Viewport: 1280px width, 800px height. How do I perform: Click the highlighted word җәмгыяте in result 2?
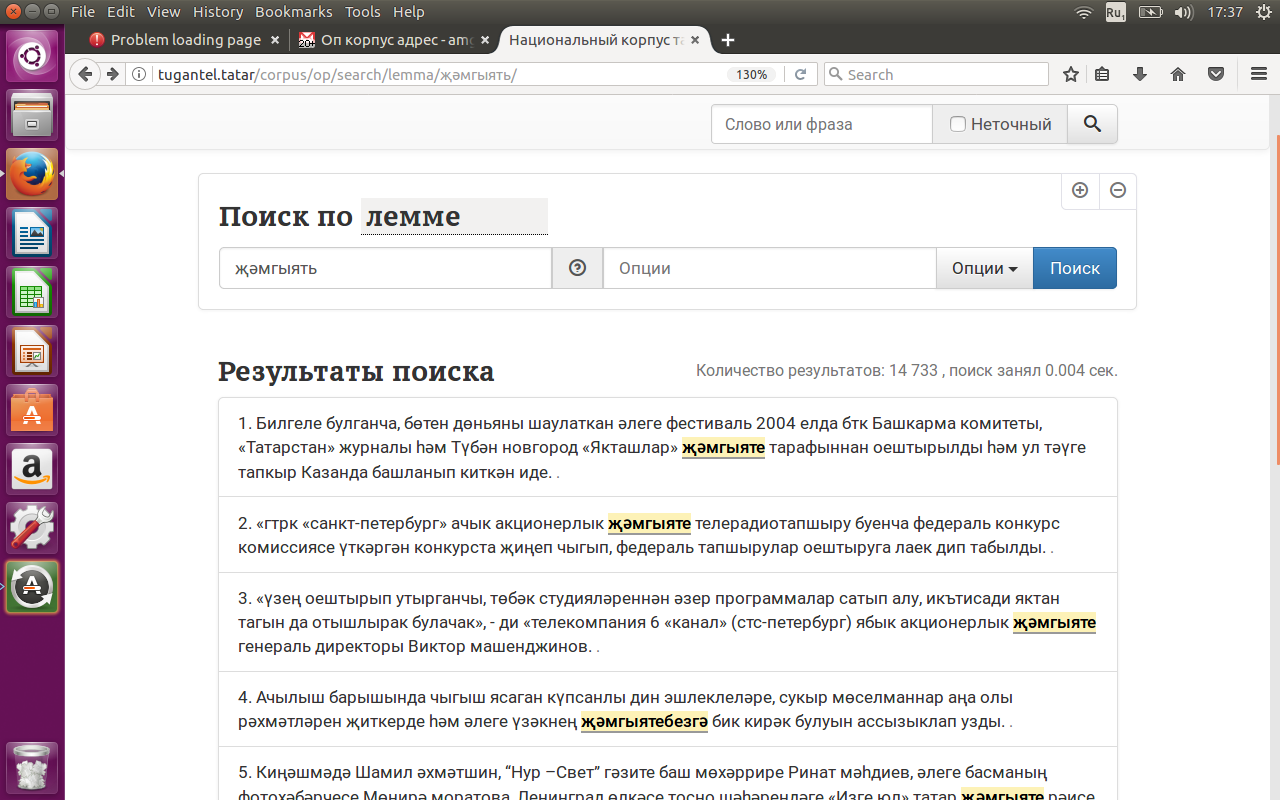(650, 523)
